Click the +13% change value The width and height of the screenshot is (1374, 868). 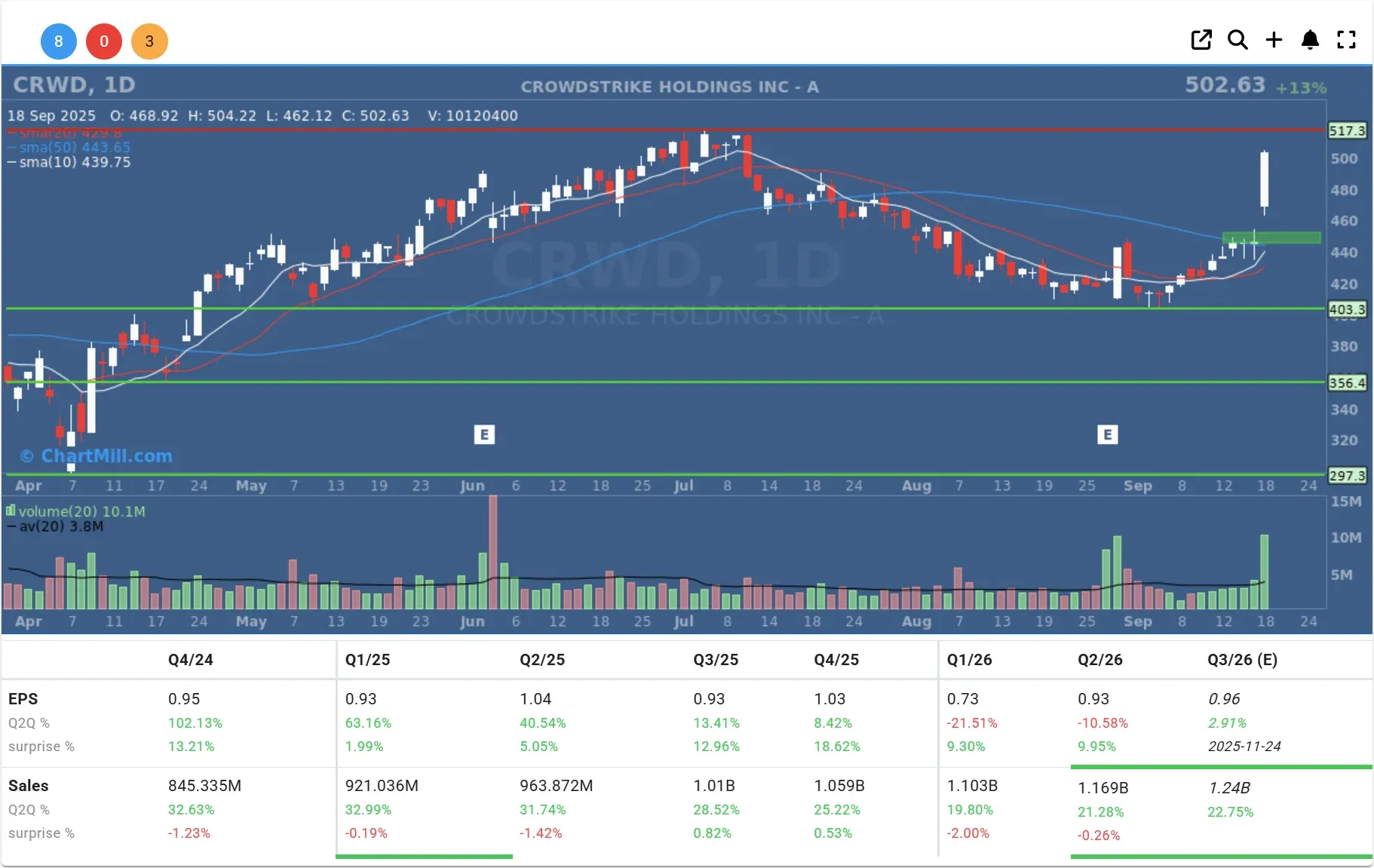coord(1301,87)
